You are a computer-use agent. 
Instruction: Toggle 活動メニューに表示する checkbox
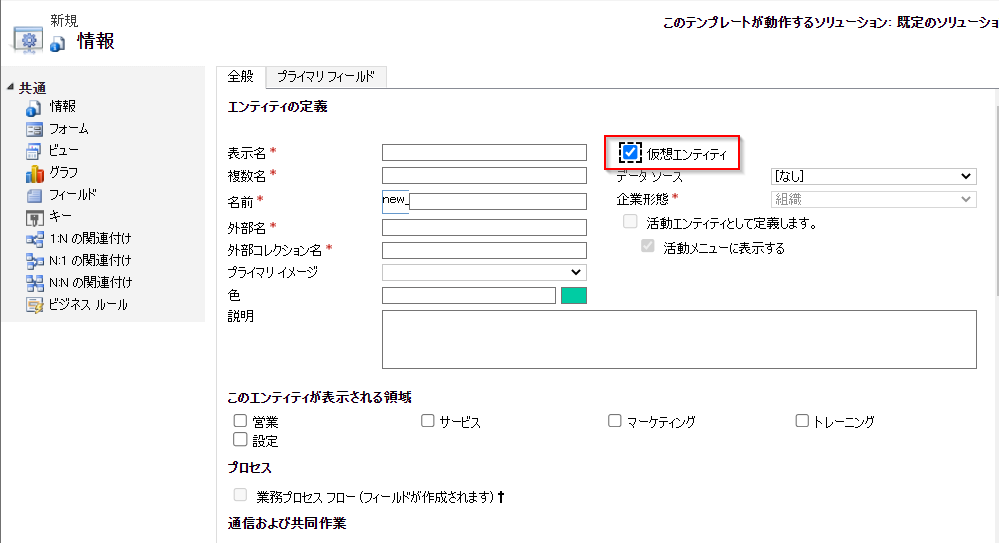coord(648,246)
